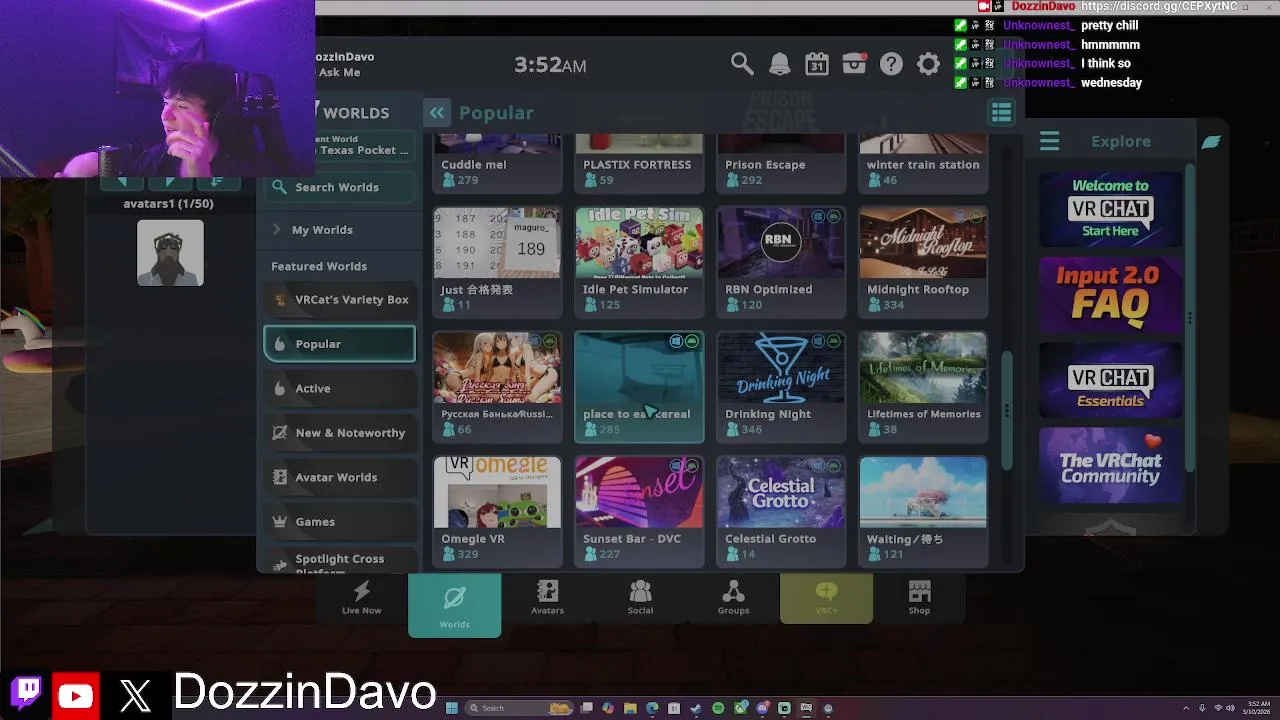This screenshot has width=1280, height=720.
Task: Select the Worlds tab in the bottom bar
Action: [454, 605]
